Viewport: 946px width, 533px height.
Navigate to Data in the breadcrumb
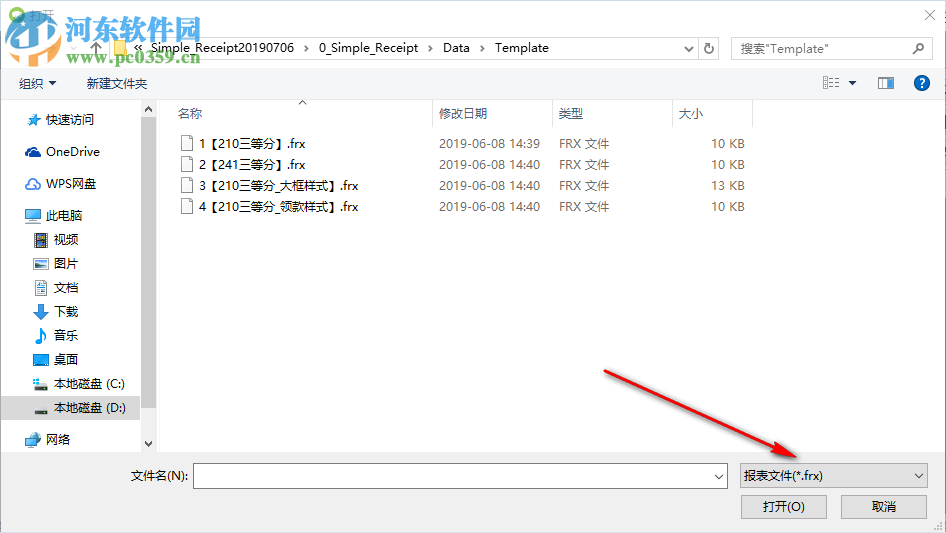(x=456, y=48)
